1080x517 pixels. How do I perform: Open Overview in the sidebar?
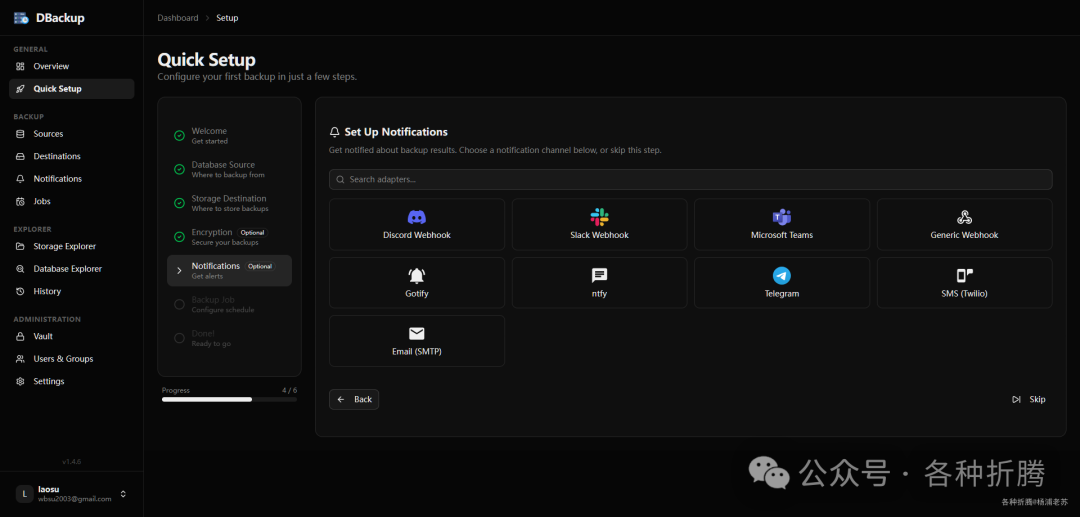72,66
